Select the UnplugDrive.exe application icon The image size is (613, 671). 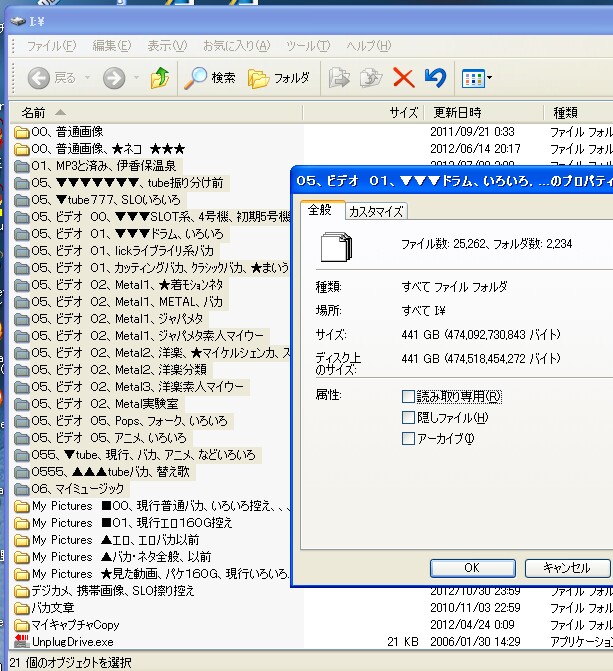(x=21, y=641)
